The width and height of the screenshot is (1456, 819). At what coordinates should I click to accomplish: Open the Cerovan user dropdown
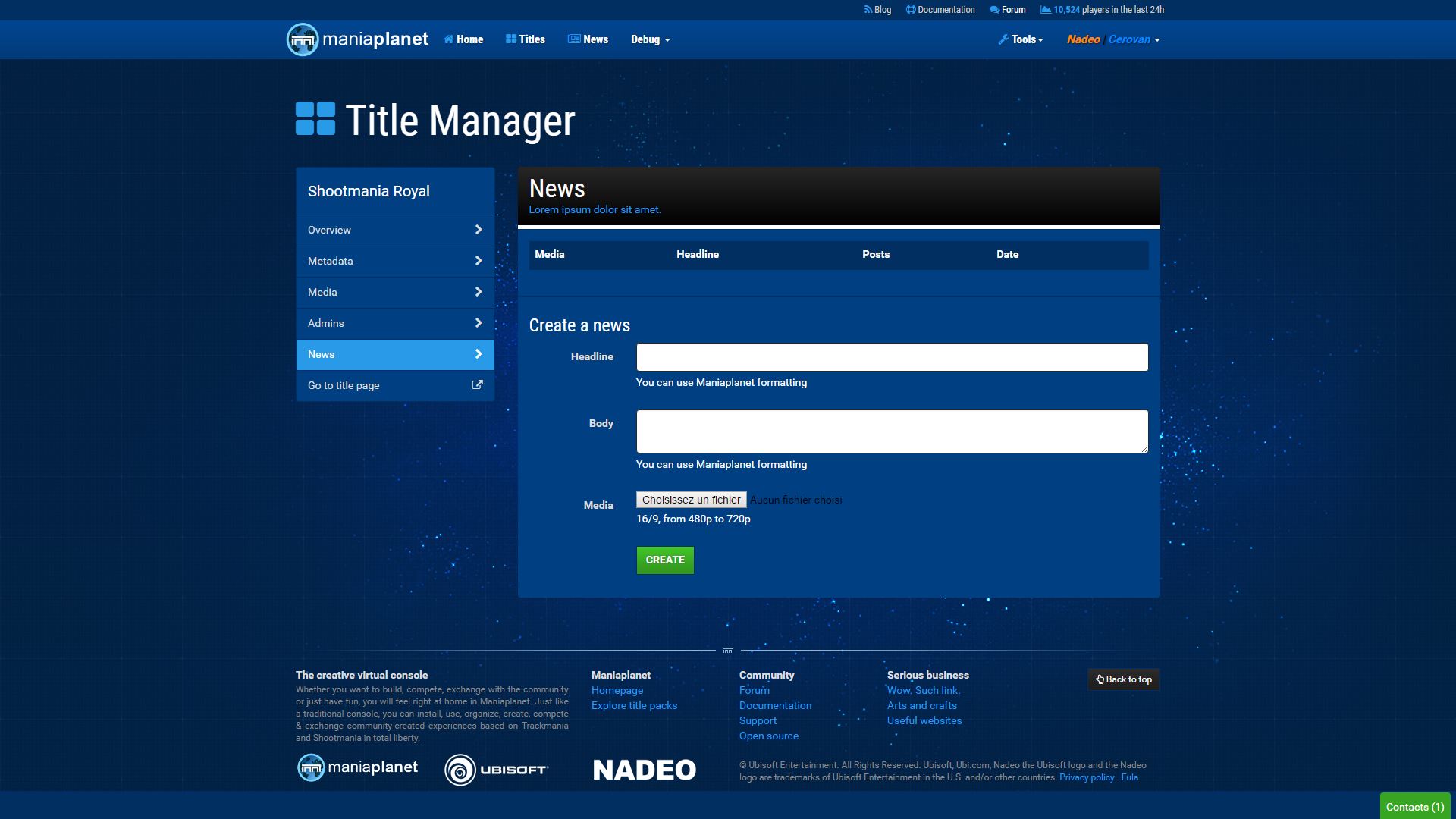coord(1134,39)
